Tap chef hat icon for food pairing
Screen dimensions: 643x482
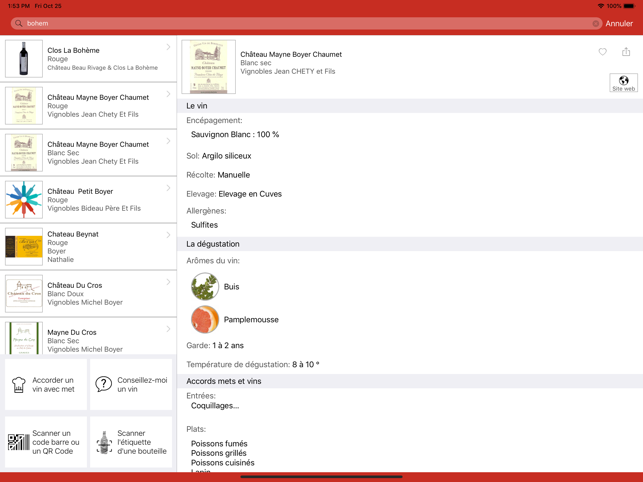(18, 385)
